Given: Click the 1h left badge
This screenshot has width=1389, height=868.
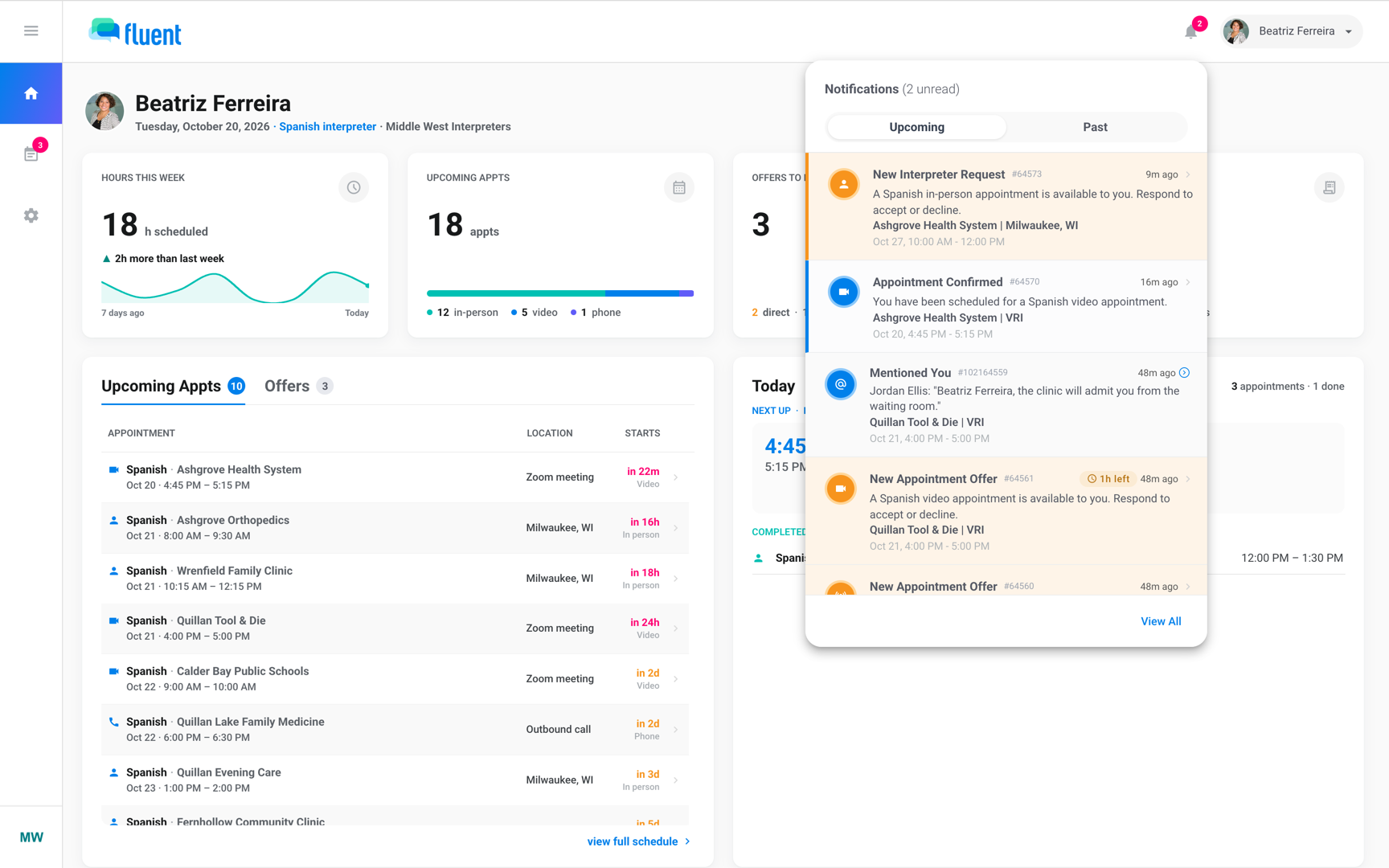Looking at the screenshot, I should point(1108,479).
